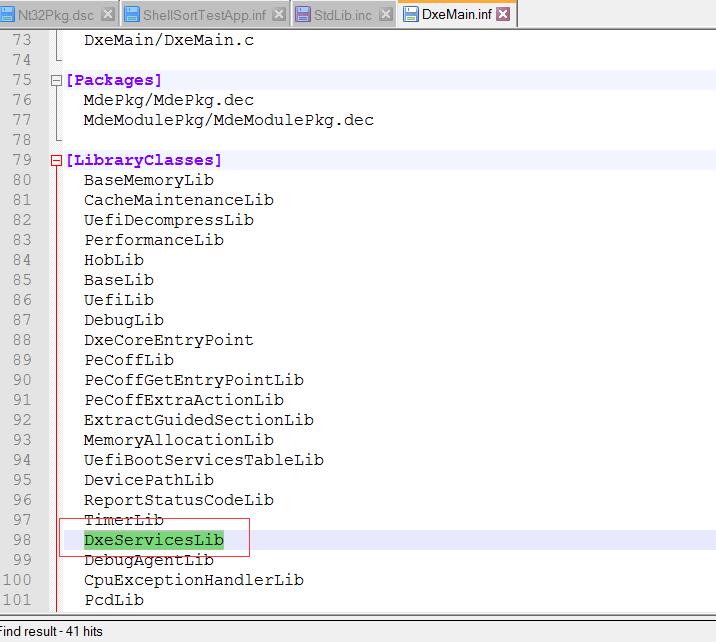Click the highlighted DxeServicesLib entry
Screen dimensions: 716x642
[x=154, y=540]
